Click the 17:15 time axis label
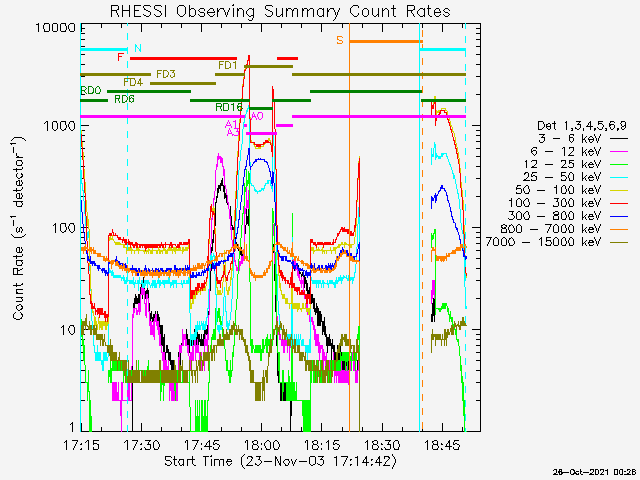This screenshot has width=640, height=480. (81, 445)
